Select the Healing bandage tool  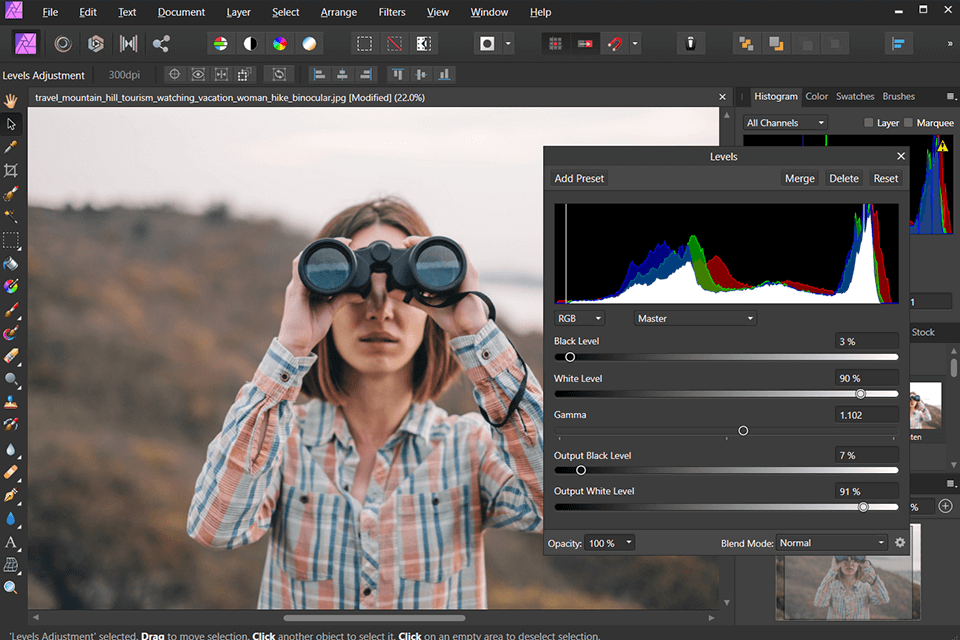11,472
